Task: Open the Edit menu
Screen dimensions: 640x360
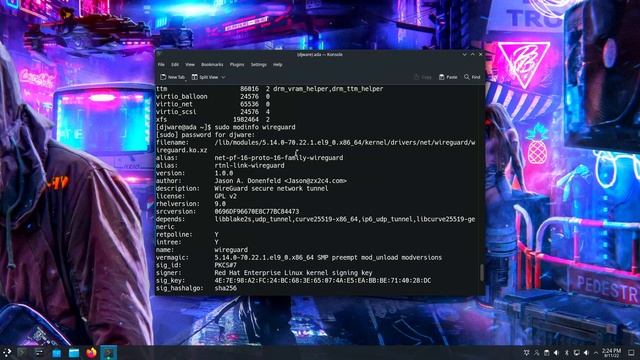Action: (175, 64)
